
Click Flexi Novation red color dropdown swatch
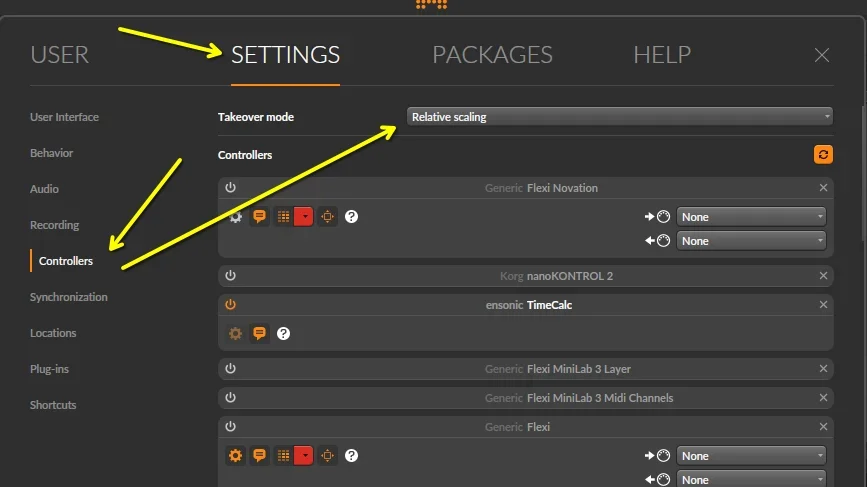coord(303,216)
